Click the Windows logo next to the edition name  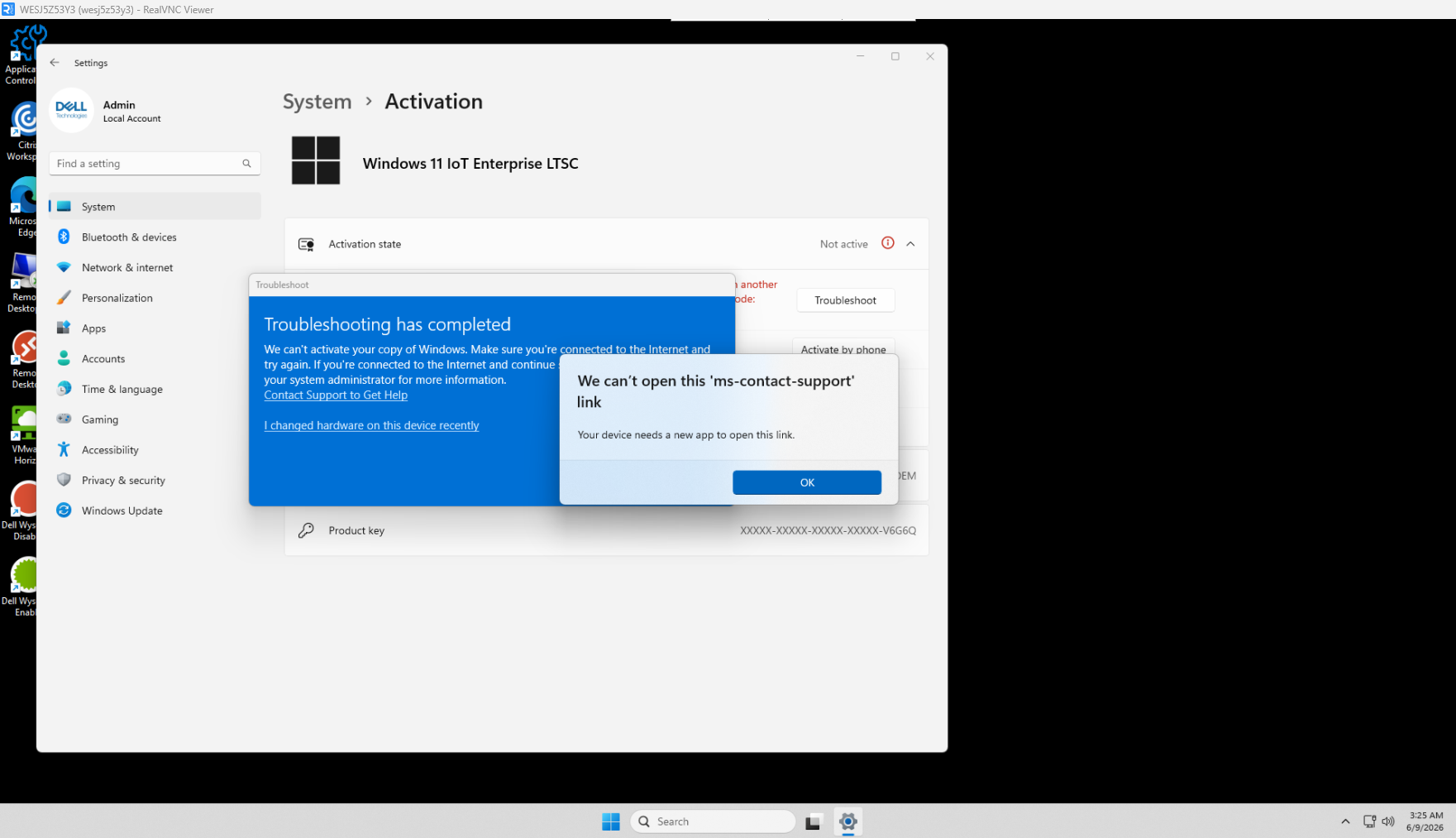click(316, 160)
